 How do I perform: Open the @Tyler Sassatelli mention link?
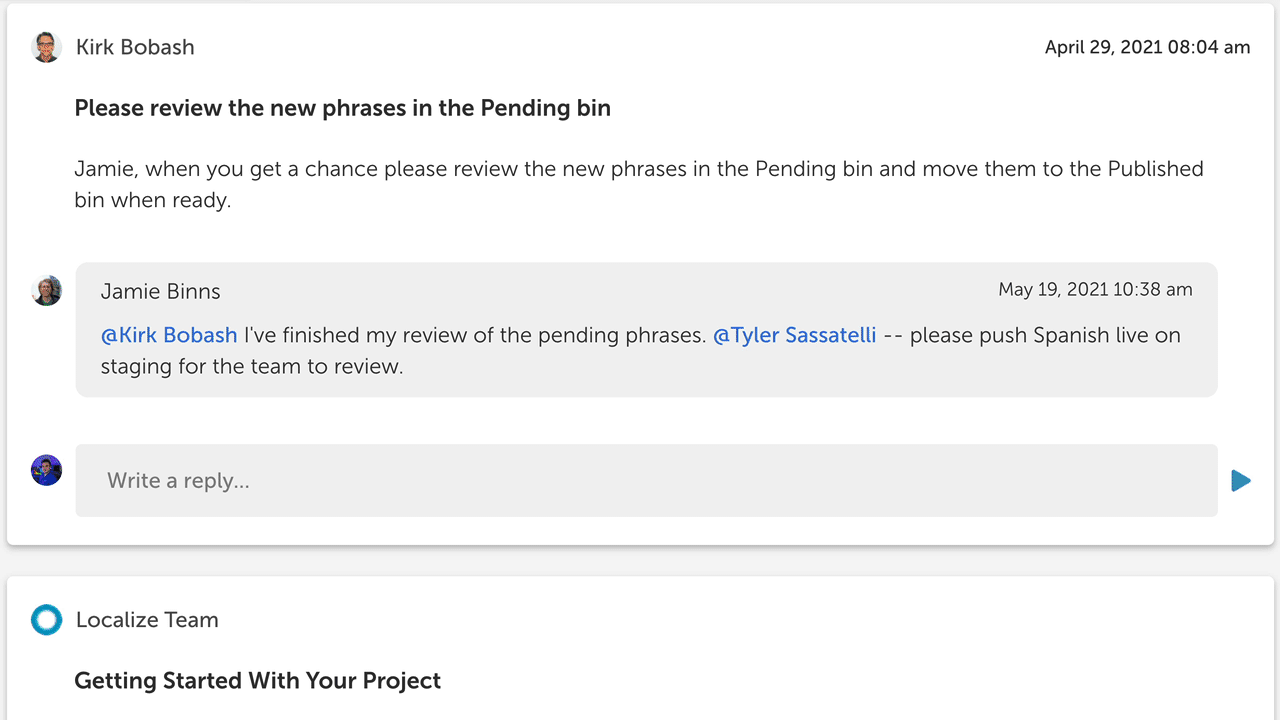click(x=794, y=335)
